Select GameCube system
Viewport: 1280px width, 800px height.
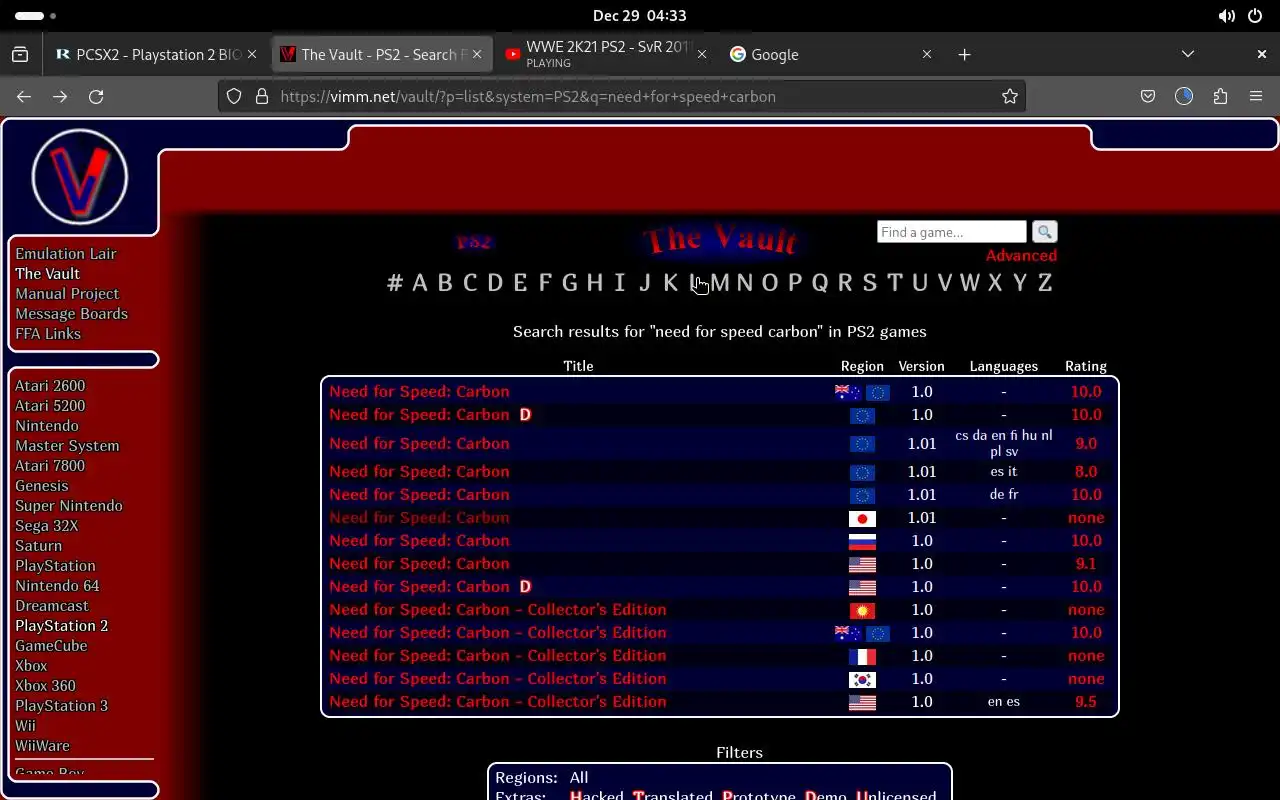tap(51, 645)
